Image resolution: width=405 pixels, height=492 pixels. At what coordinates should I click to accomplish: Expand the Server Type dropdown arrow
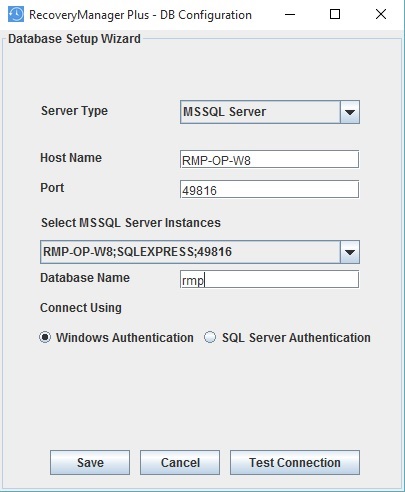350,112
